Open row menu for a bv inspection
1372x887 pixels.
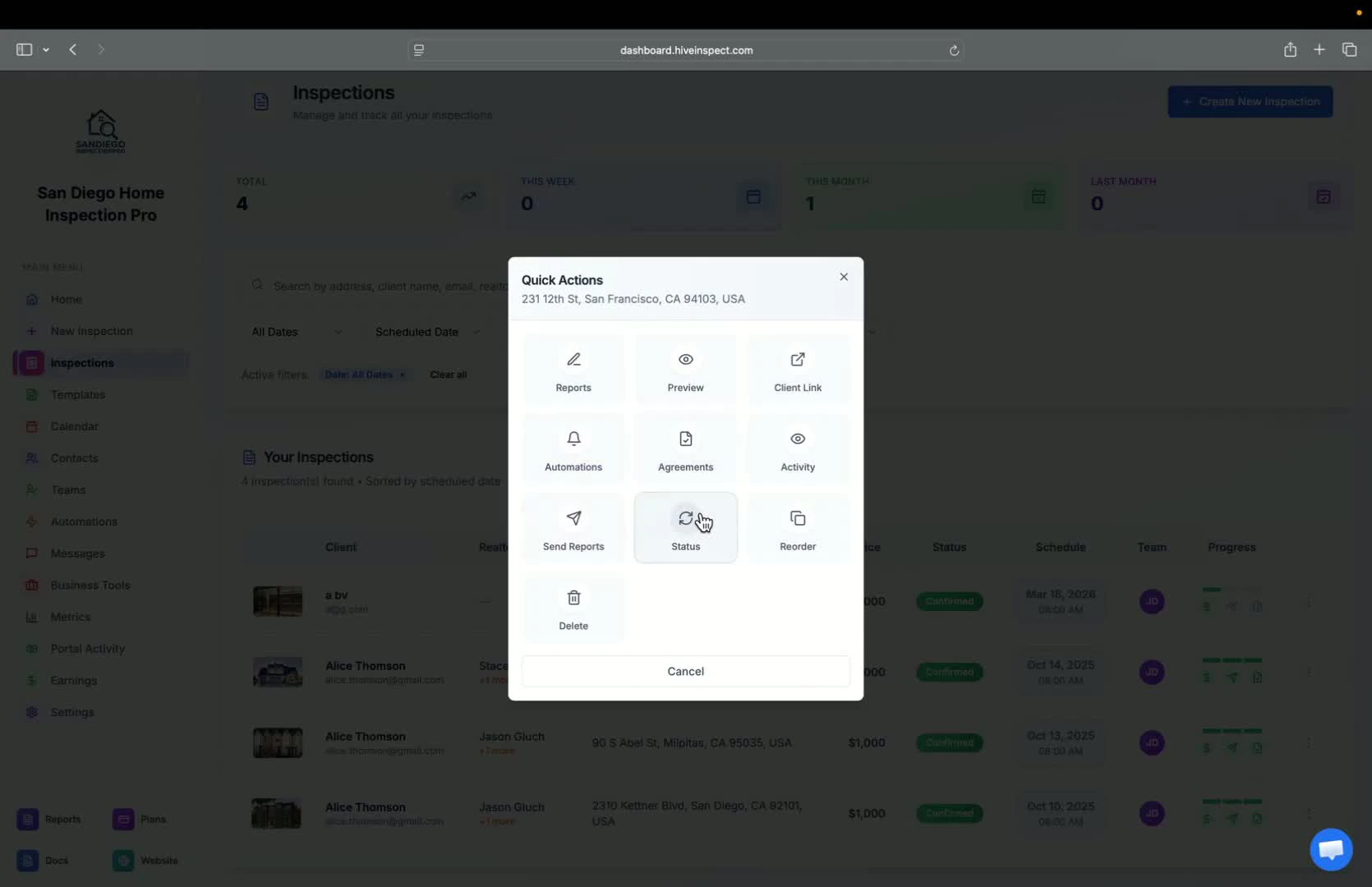(x=1309, y=602)
